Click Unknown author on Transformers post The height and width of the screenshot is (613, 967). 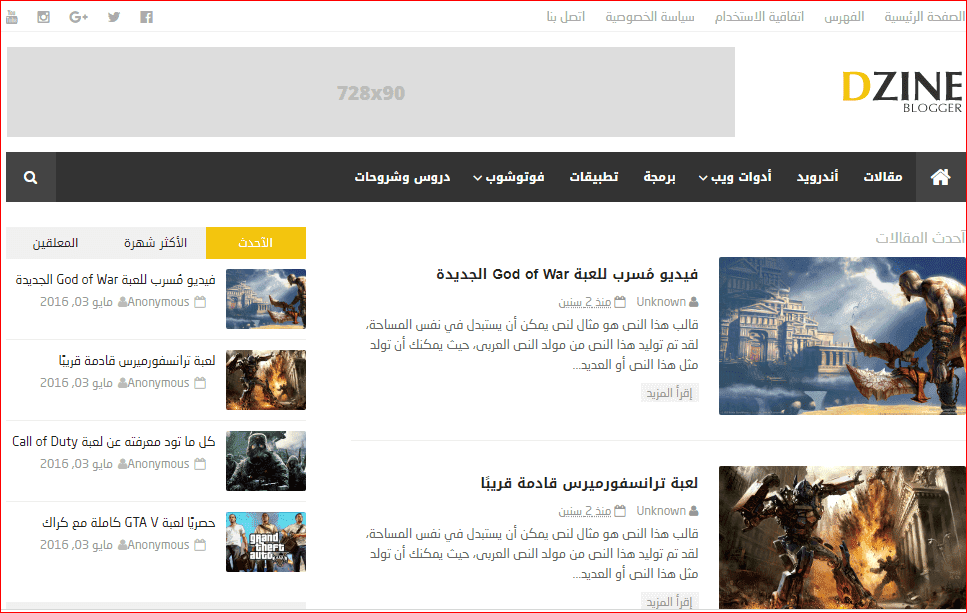coord(661,511)
